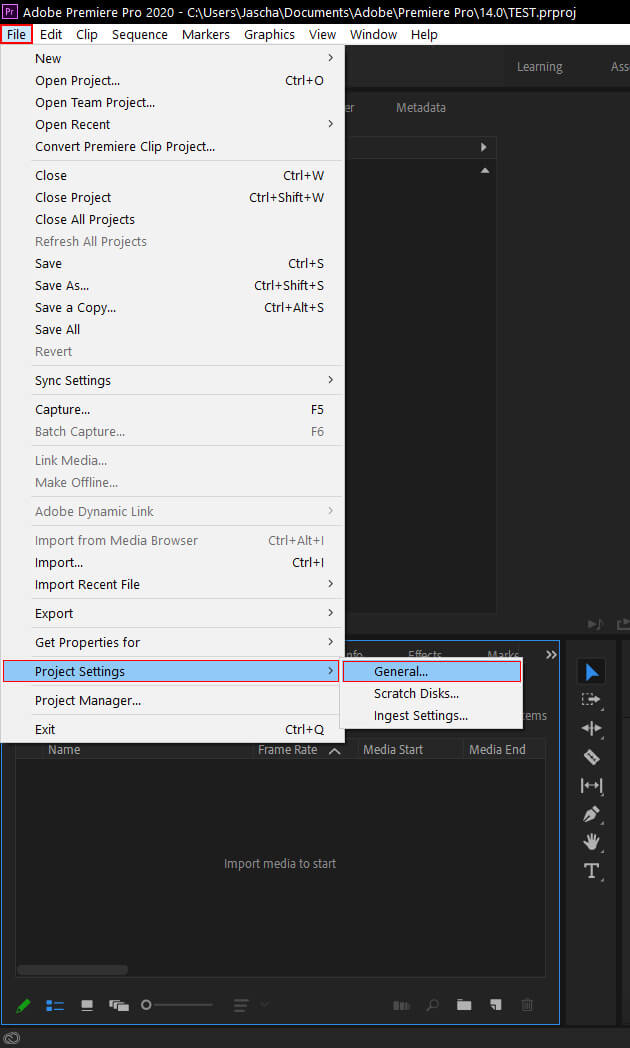Screen dimensions: 630x1048
Task: Switch to the Metadata panel tab
Action: point(421,108)
